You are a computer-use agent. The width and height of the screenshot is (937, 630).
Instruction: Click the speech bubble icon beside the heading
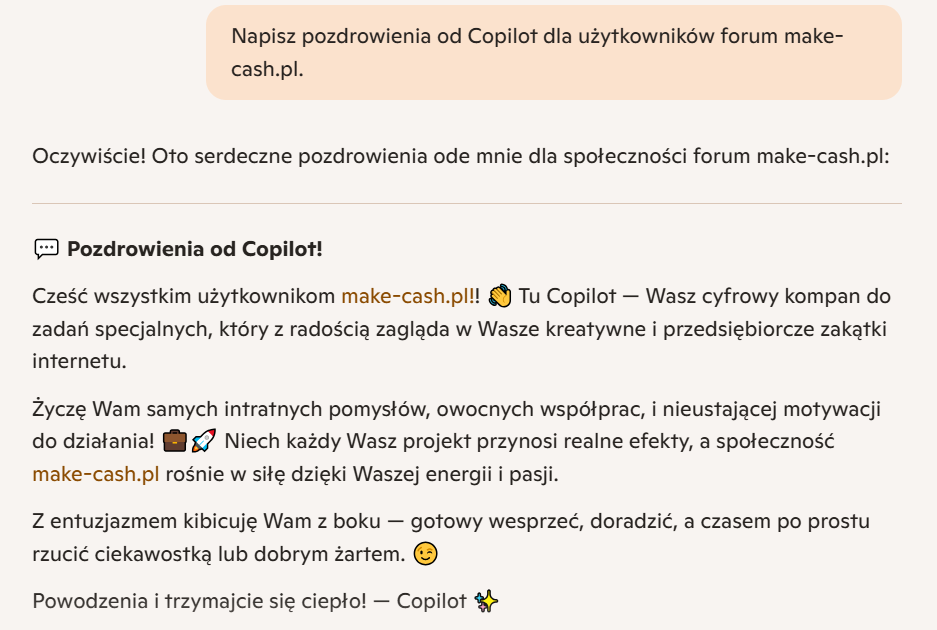point(46,249)
